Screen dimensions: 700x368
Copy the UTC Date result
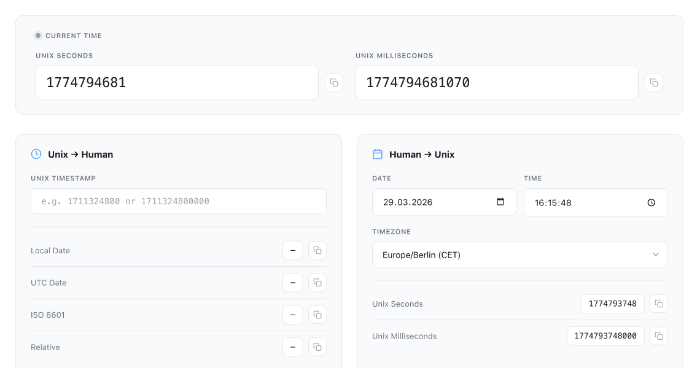click(317, 283)
